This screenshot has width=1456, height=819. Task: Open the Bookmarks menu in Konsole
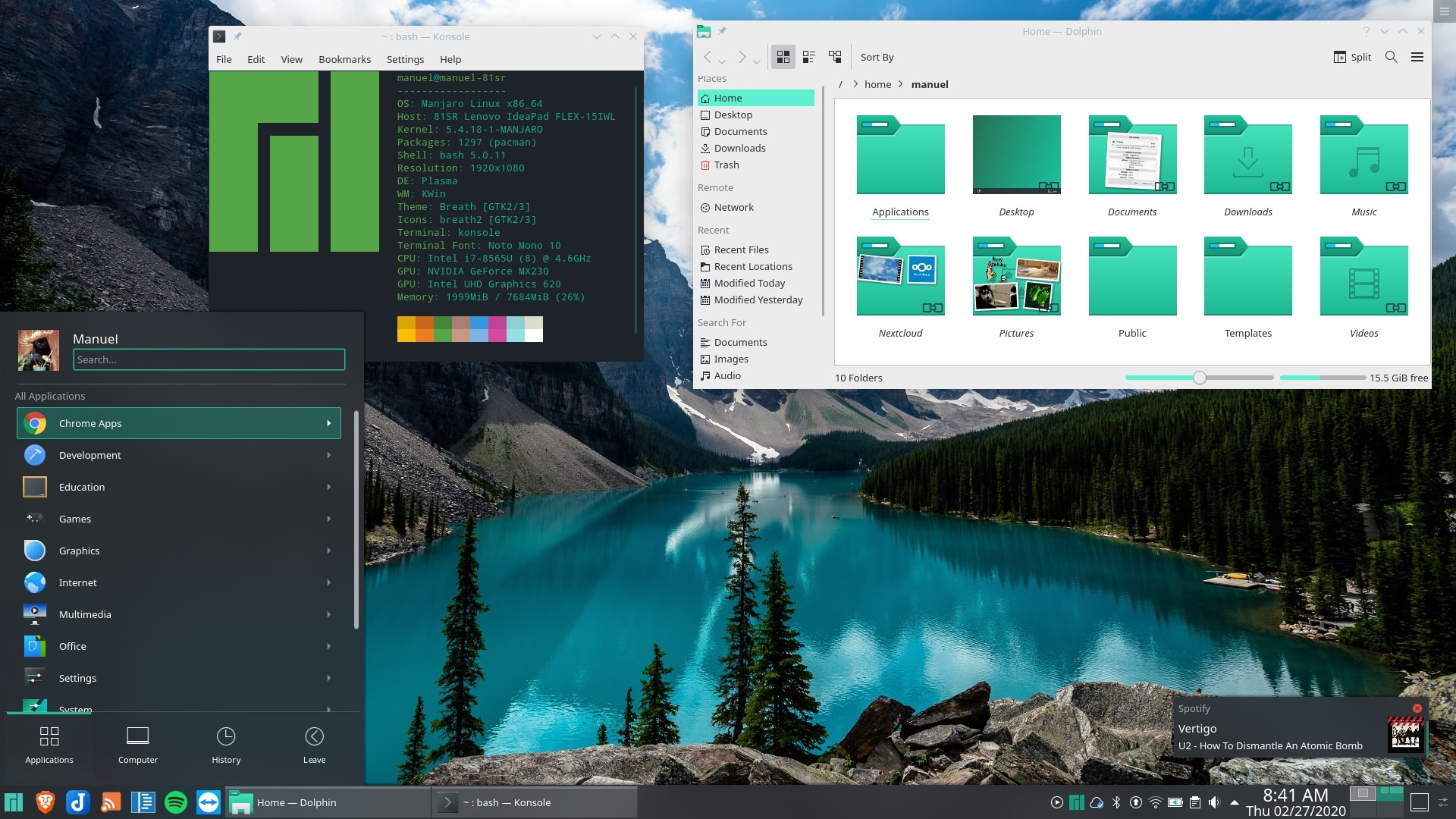[x=344, y=59]
